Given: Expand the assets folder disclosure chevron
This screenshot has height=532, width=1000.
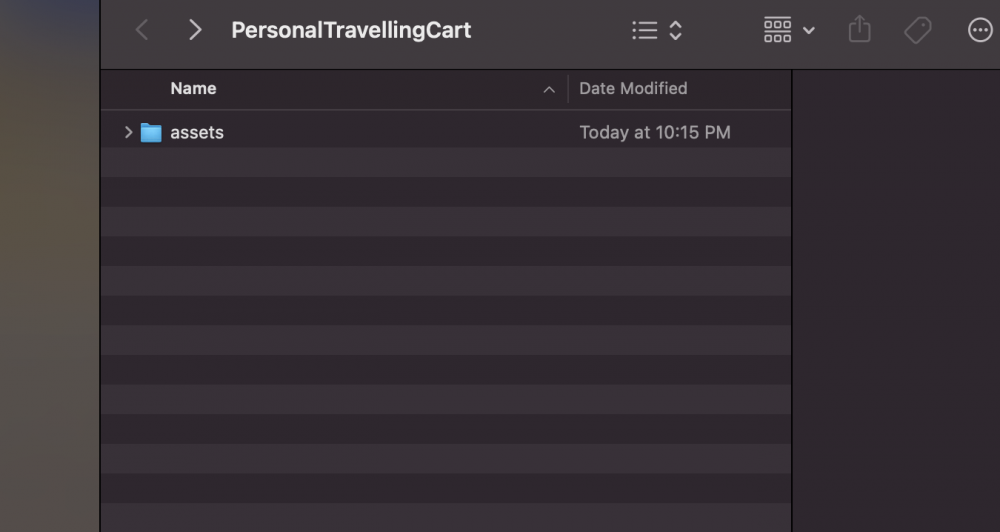Looking at the screenshot, I should (x=128, y=132).
